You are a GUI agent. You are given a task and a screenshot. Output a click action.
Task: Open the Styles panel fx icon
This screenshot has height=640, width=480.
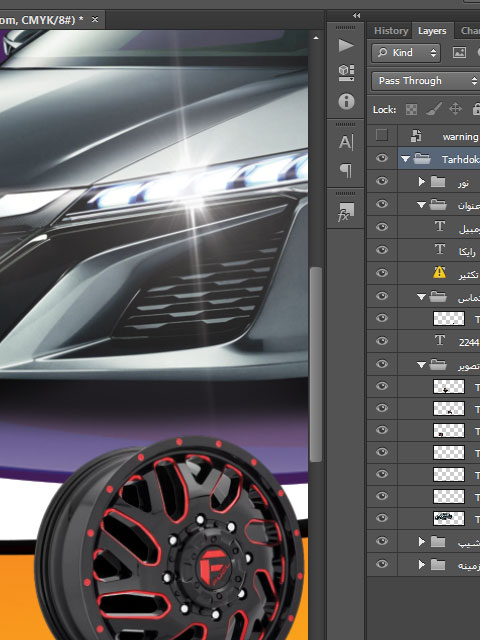coord(345,212)
